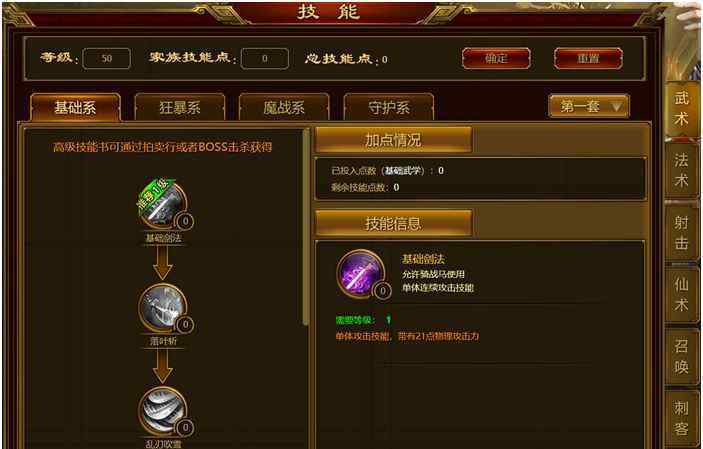This screenshot has height=449, width=703.
Task: Open the 召唤 side category
Action: point(681,357)
